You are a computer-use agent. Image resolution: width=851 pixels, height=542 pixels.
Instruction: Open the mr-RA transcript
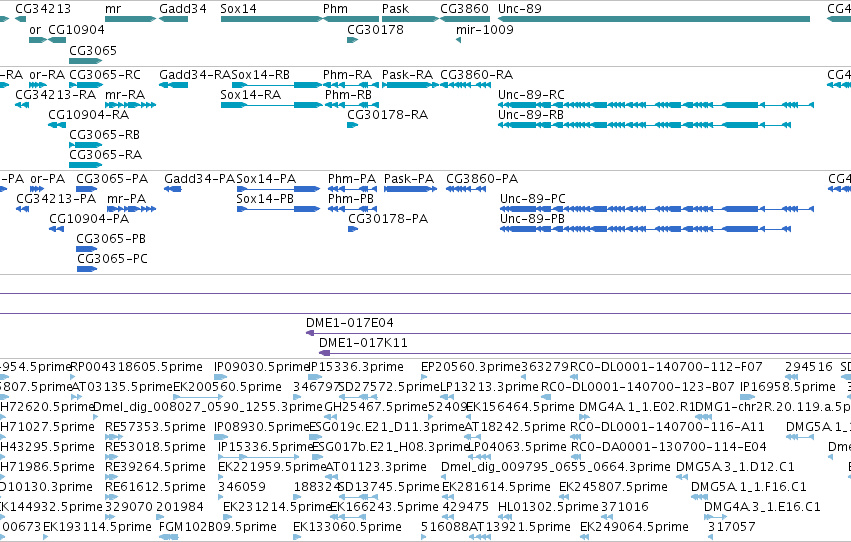click(x=130, y=105)
